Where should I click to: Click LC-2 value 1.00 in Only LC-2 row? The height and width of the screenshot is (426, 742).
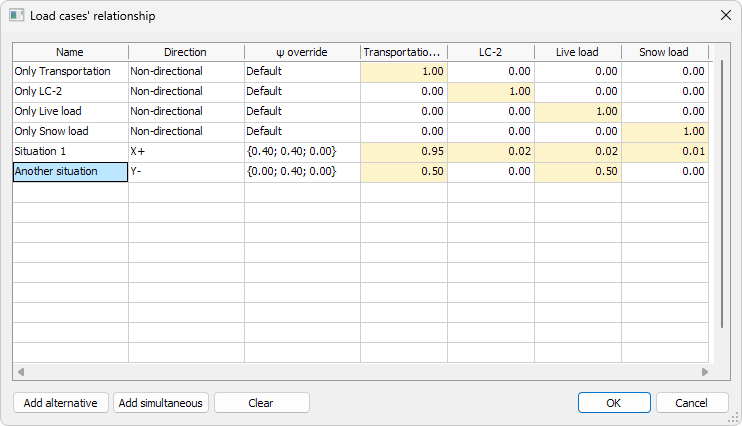coord(491,91)
